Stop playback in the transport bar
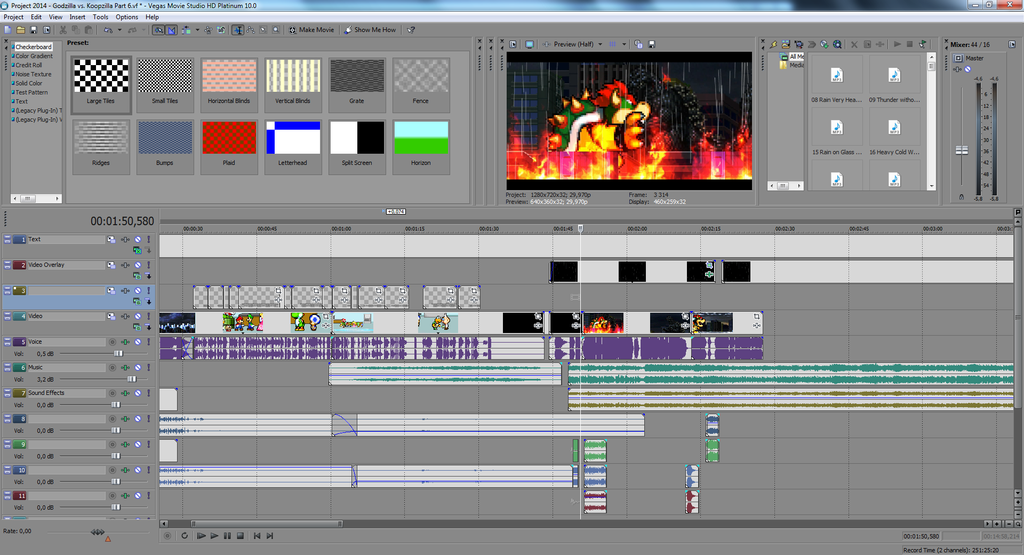The height and width of the screenshot is (555, 1024). pyautogui.click(x=240, y=535)
